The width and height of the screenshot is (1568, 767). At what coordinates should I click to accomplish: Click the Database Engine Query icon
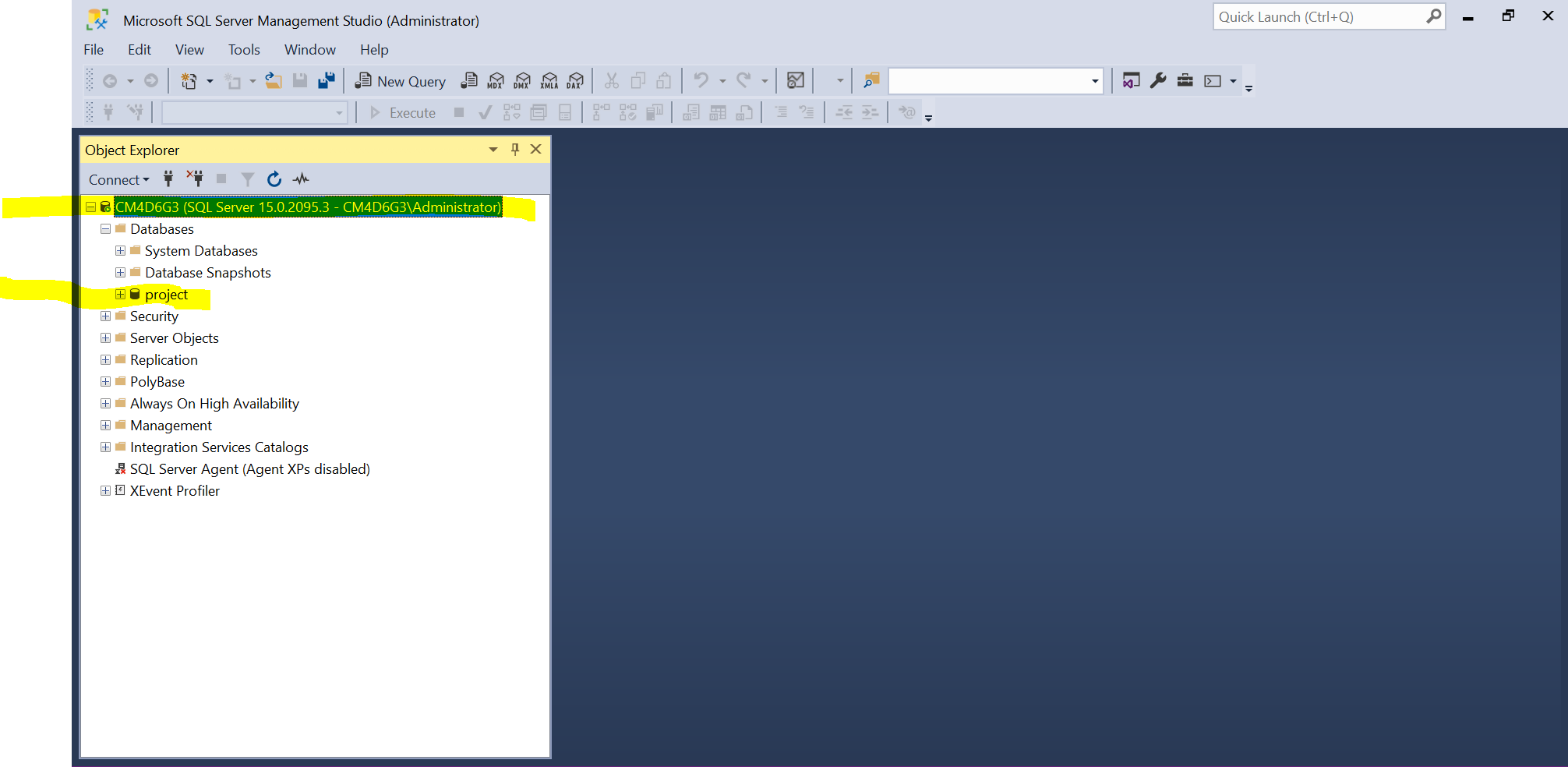469,81
